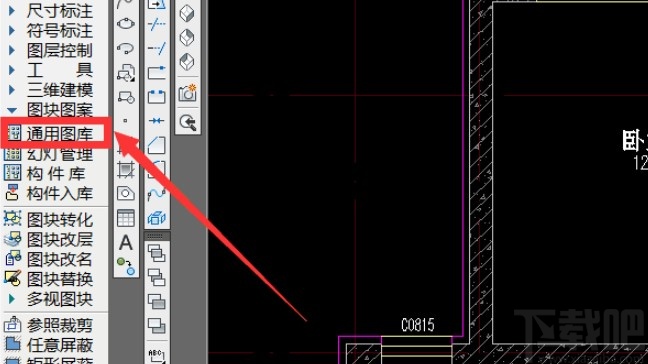Click the Zoom Previous magnifier icon
The width and height of the screenshot is (648, 364).
pos(188,122)
